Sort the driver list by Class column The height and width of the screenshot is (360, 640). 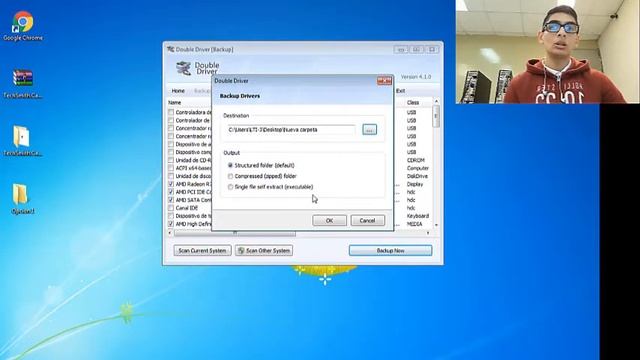413,102
